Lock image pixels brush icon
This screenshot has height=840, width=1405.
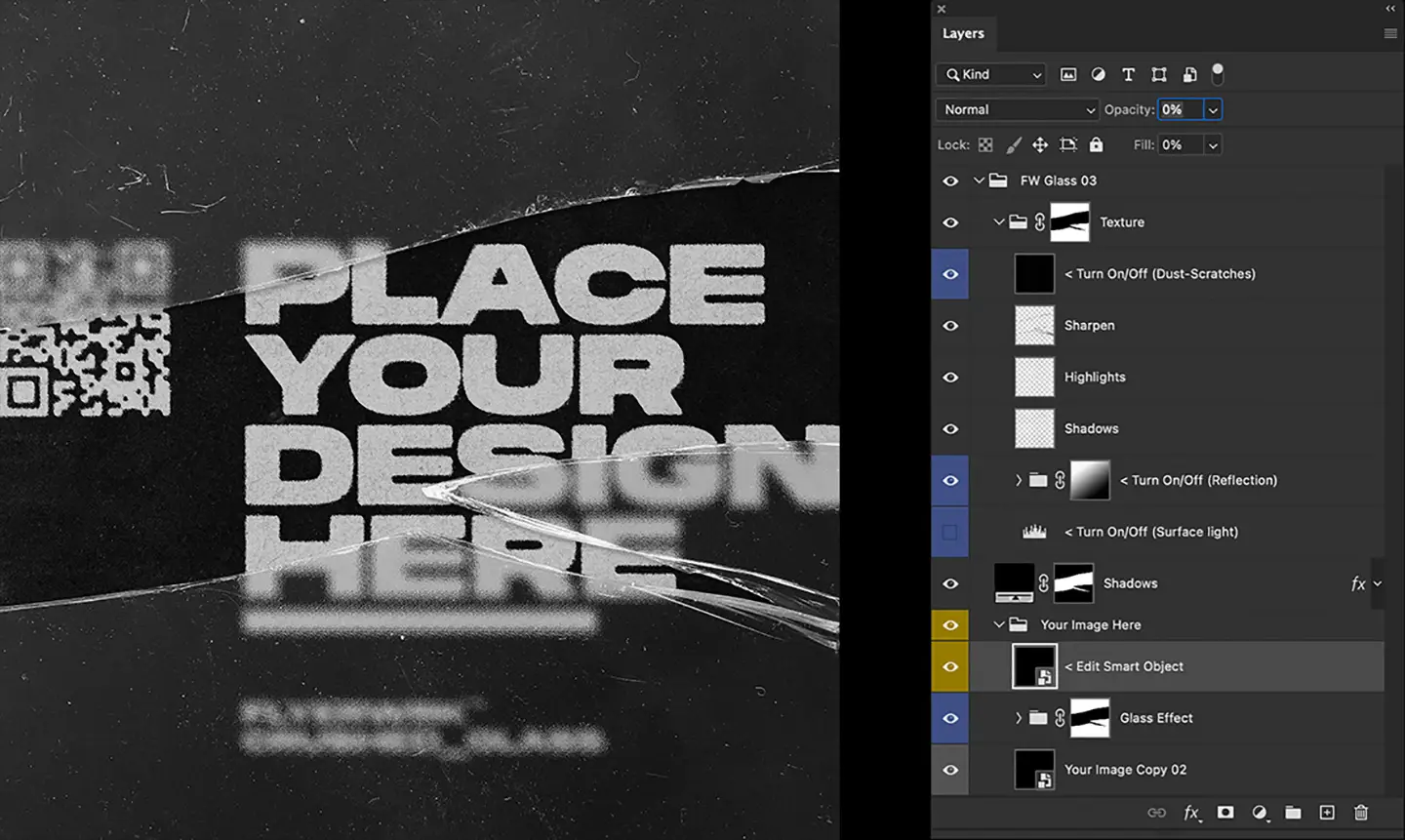click(x=1014, y=144)
